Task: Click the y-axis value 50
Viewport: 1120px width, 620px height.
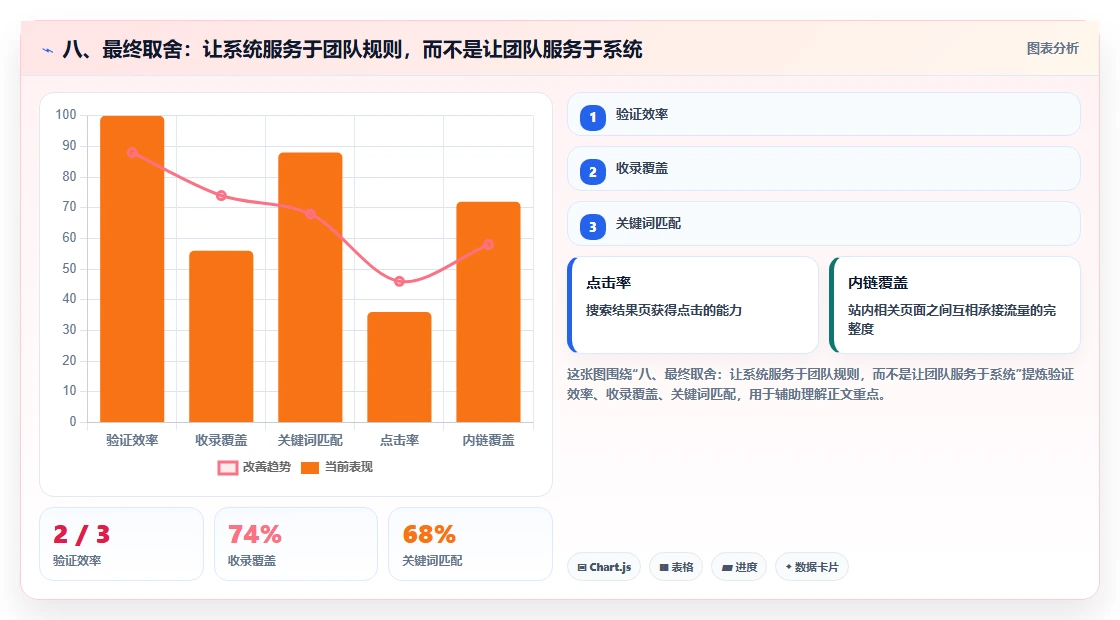Action: 69,269
